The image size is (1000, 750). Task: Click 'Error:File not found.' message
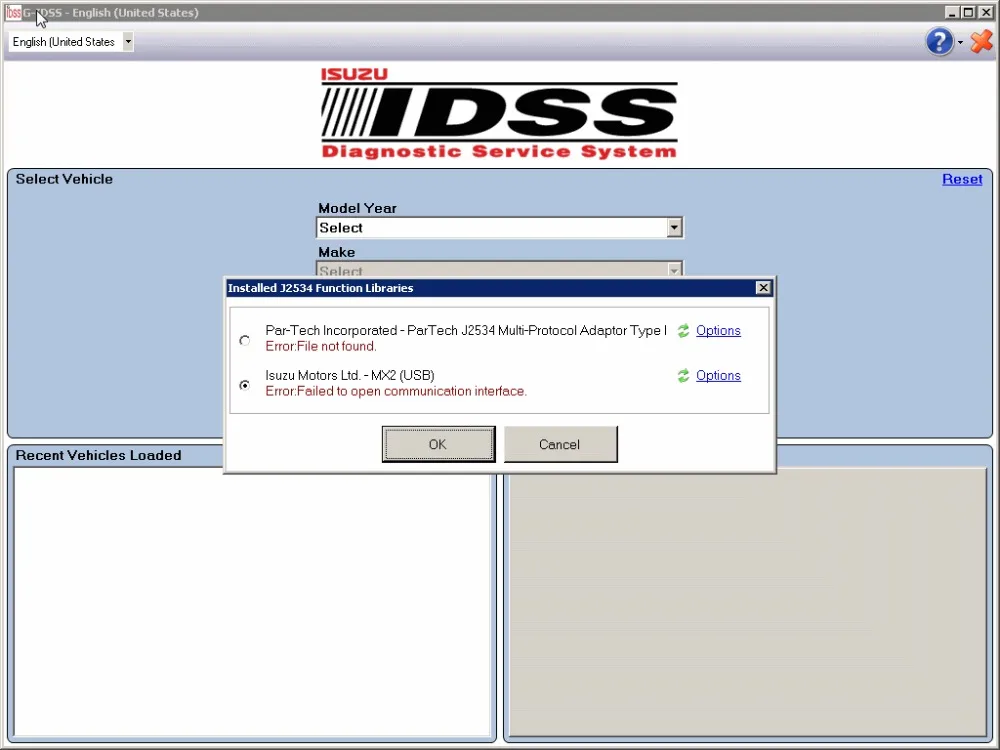321,346
